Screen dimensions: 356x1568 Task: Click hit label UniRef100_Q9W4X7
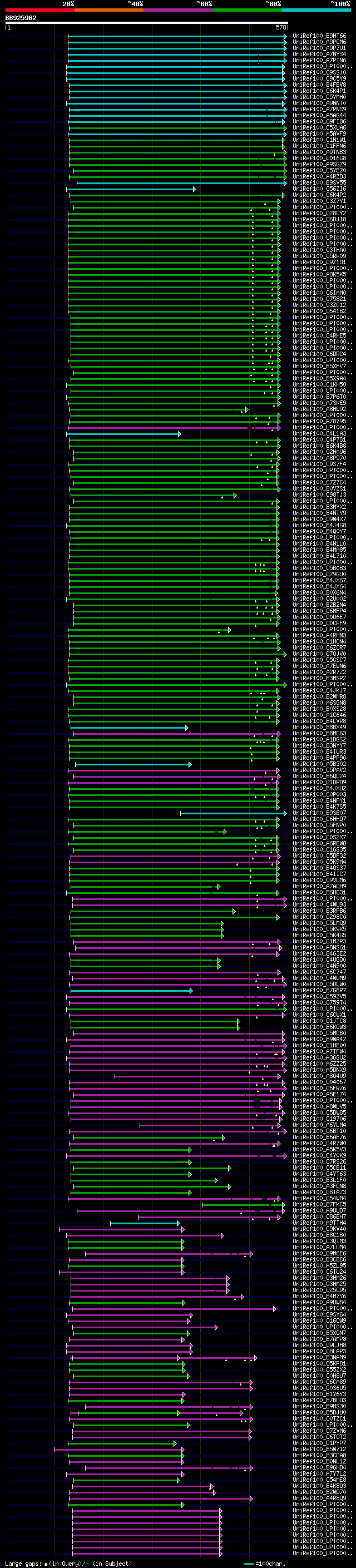[x=319, y=519]
